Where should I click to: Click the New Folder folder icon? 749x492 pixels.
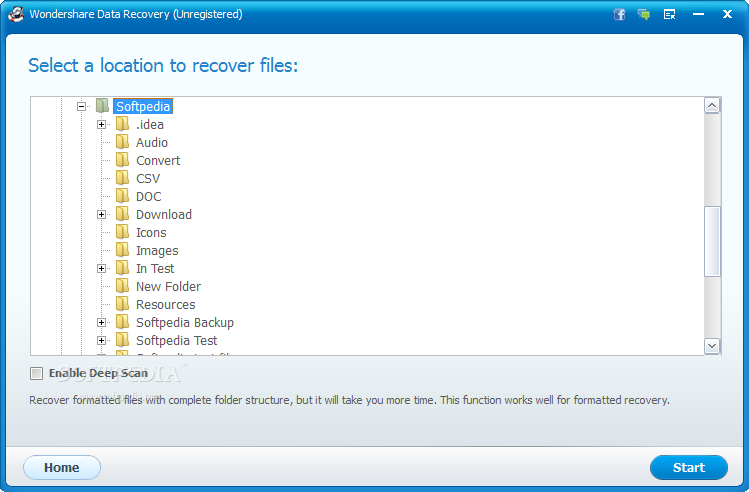122,286
